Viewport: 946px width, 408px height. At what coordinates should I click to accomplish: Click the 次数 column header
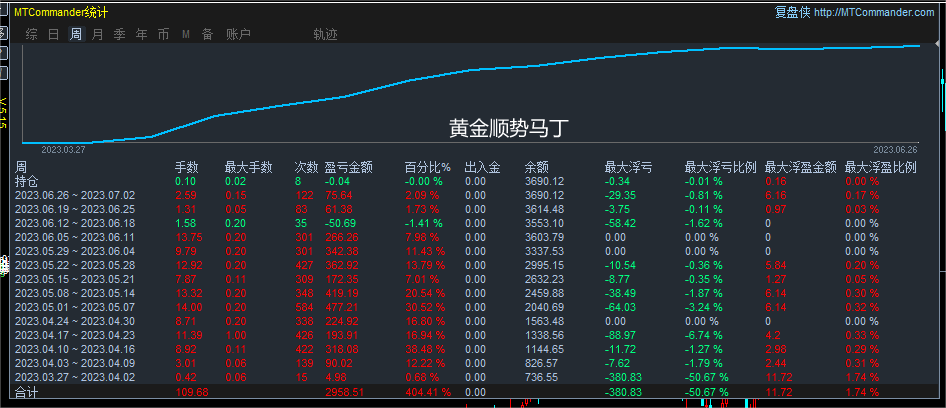pos(306,167)
